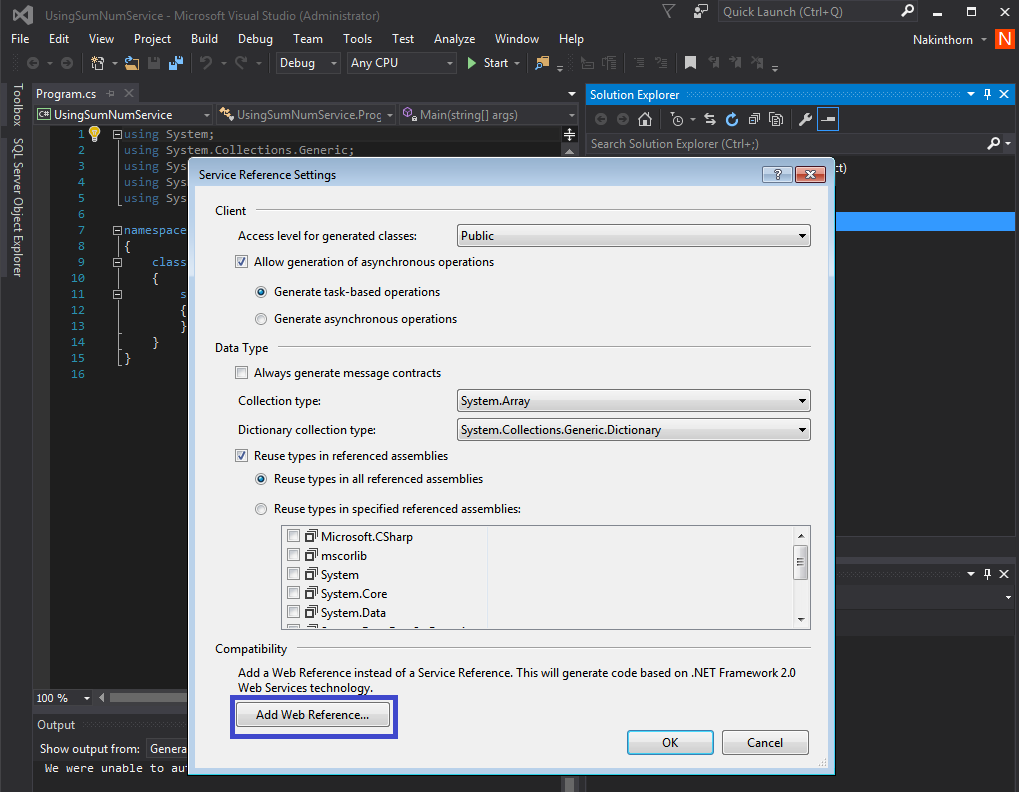1019x792 pixels.
Task: Click the Save All toolbar icon
Action: 175,63
